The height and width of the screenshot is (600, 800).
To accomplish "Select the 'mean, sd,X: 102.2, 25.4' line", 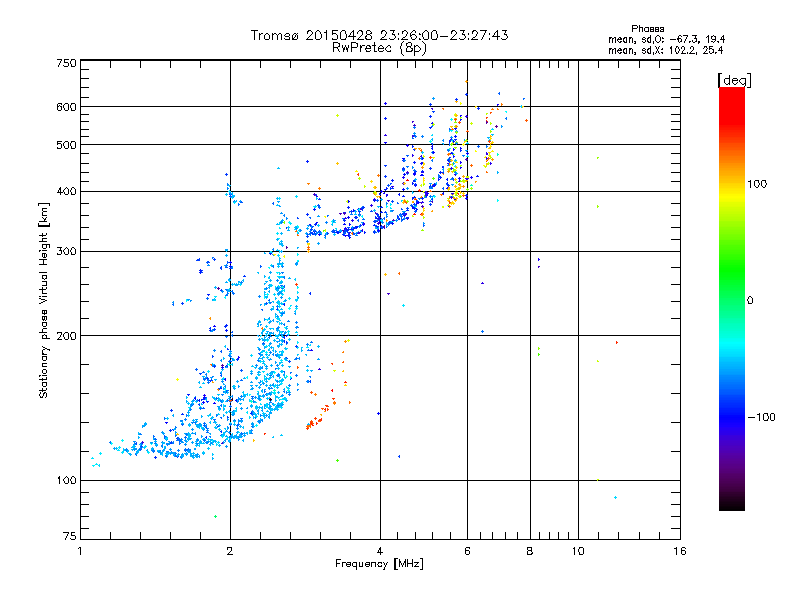I will tap(665, 50).
